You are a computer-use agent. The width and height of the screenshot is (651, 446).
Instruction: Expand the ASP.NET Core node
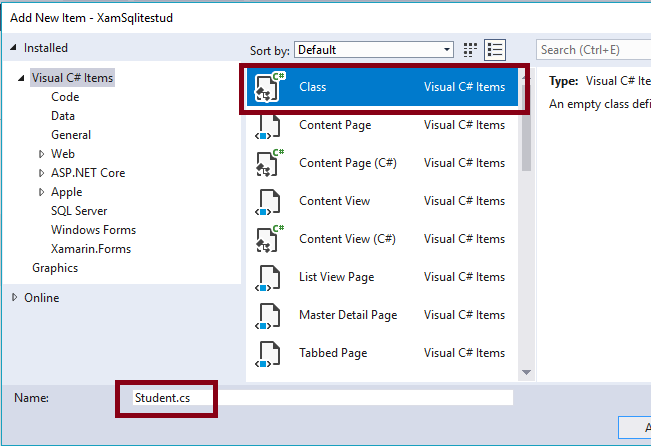pos(41,173)
